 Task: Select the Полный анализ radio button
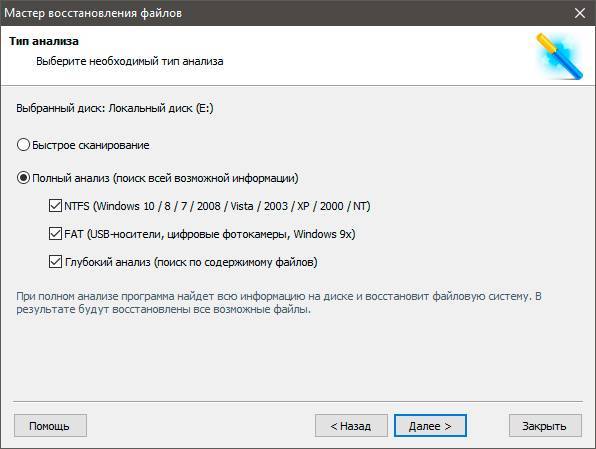[x=23, y=178]
